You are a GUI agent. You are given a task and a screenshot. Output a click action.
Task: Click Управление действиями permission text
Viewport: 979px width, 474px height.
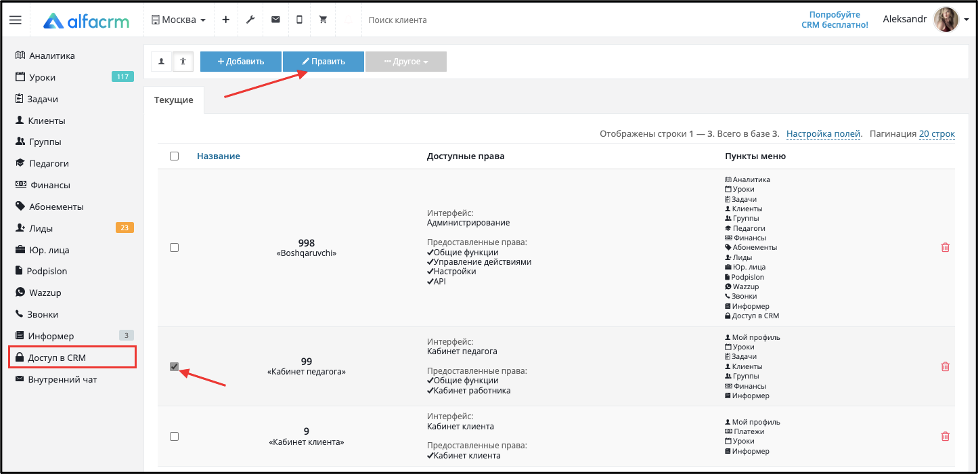tap(483, 262)
